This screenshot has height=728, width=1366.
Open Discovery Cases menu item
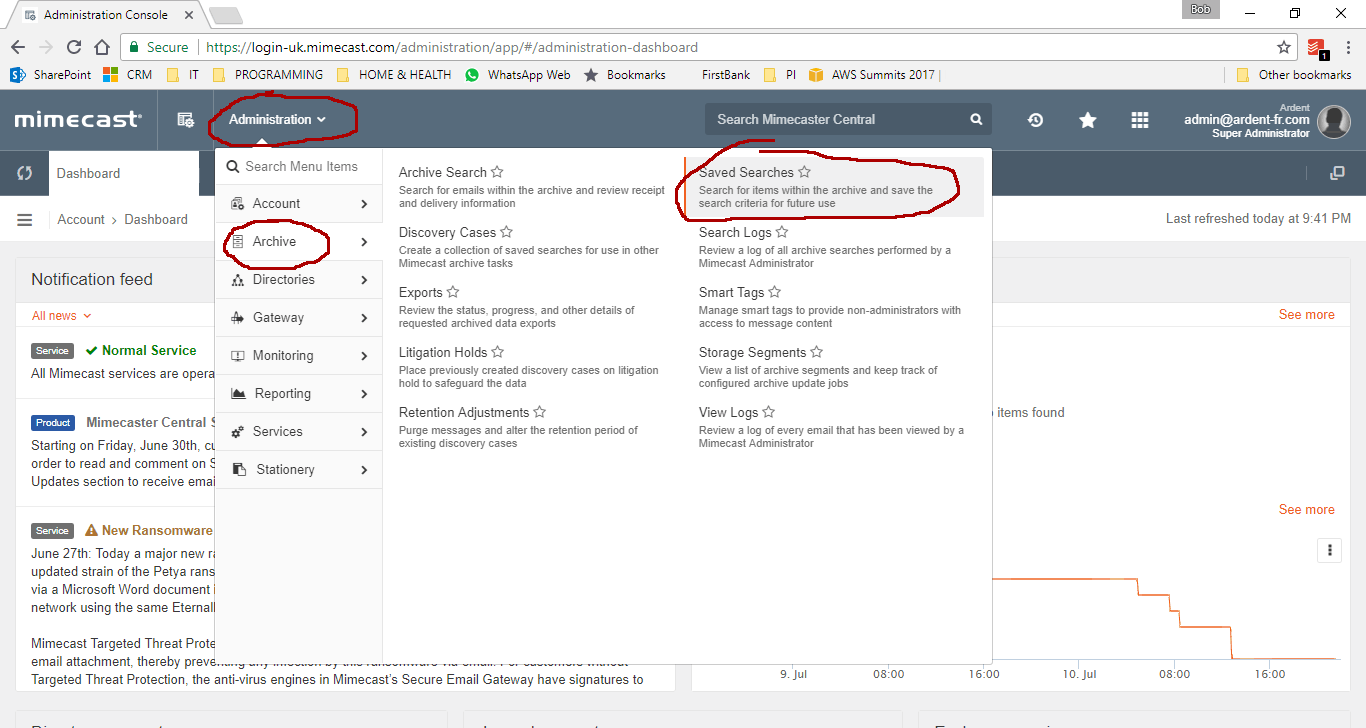point(447,232)
